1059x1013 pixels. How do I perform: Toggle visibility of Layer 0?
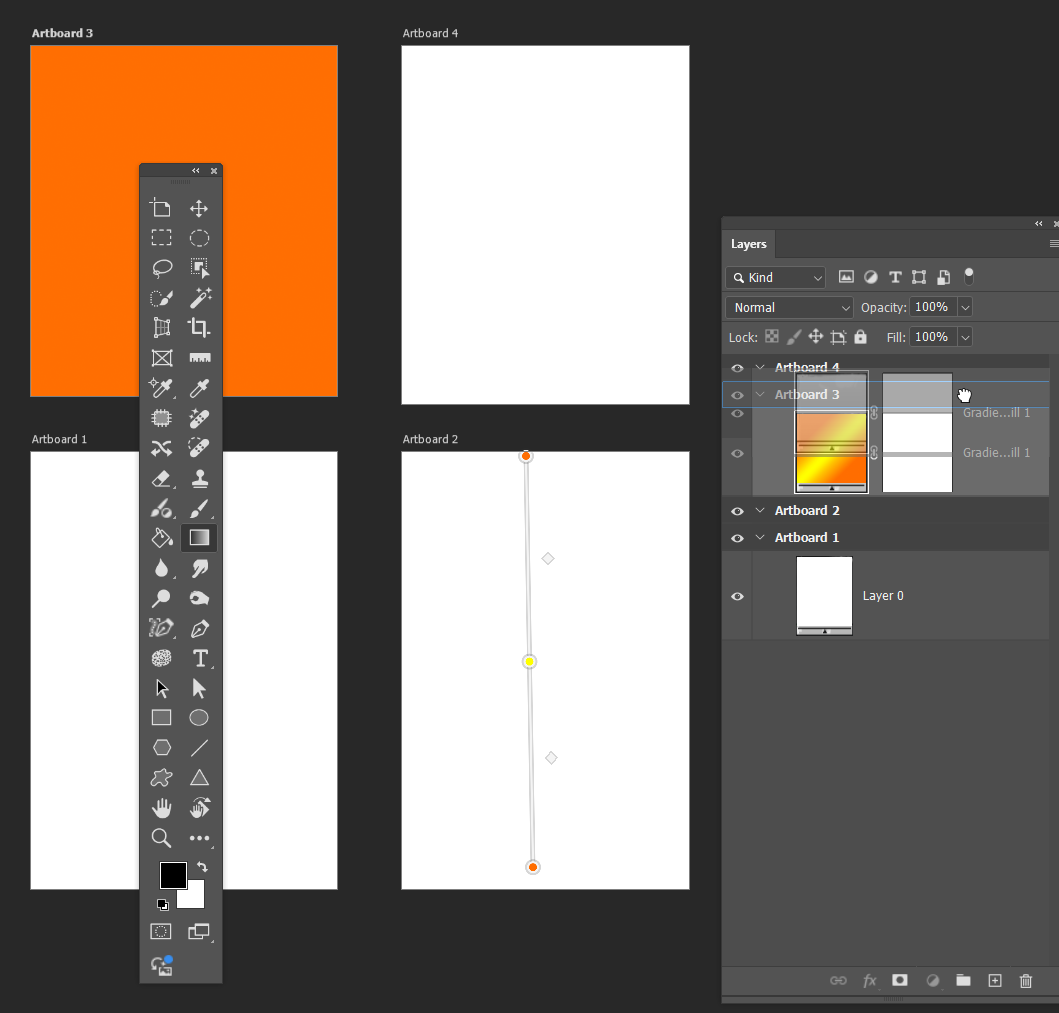tap(737, 596)
